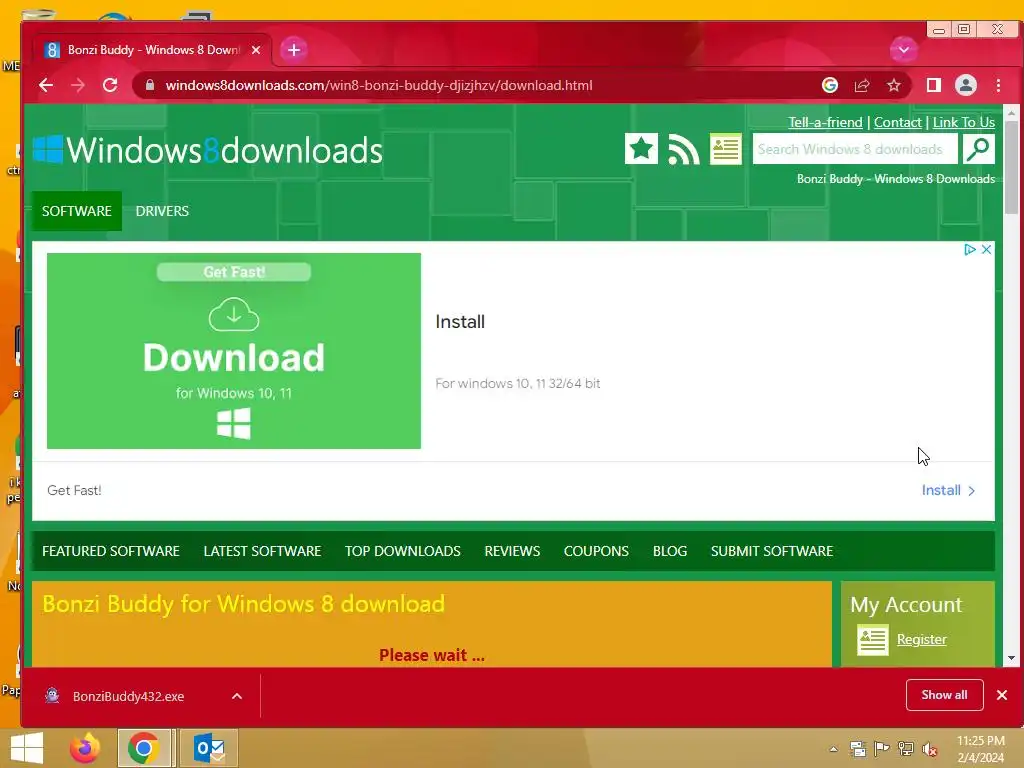
Task: Open a new browser tab
Action: pos(294,50)
